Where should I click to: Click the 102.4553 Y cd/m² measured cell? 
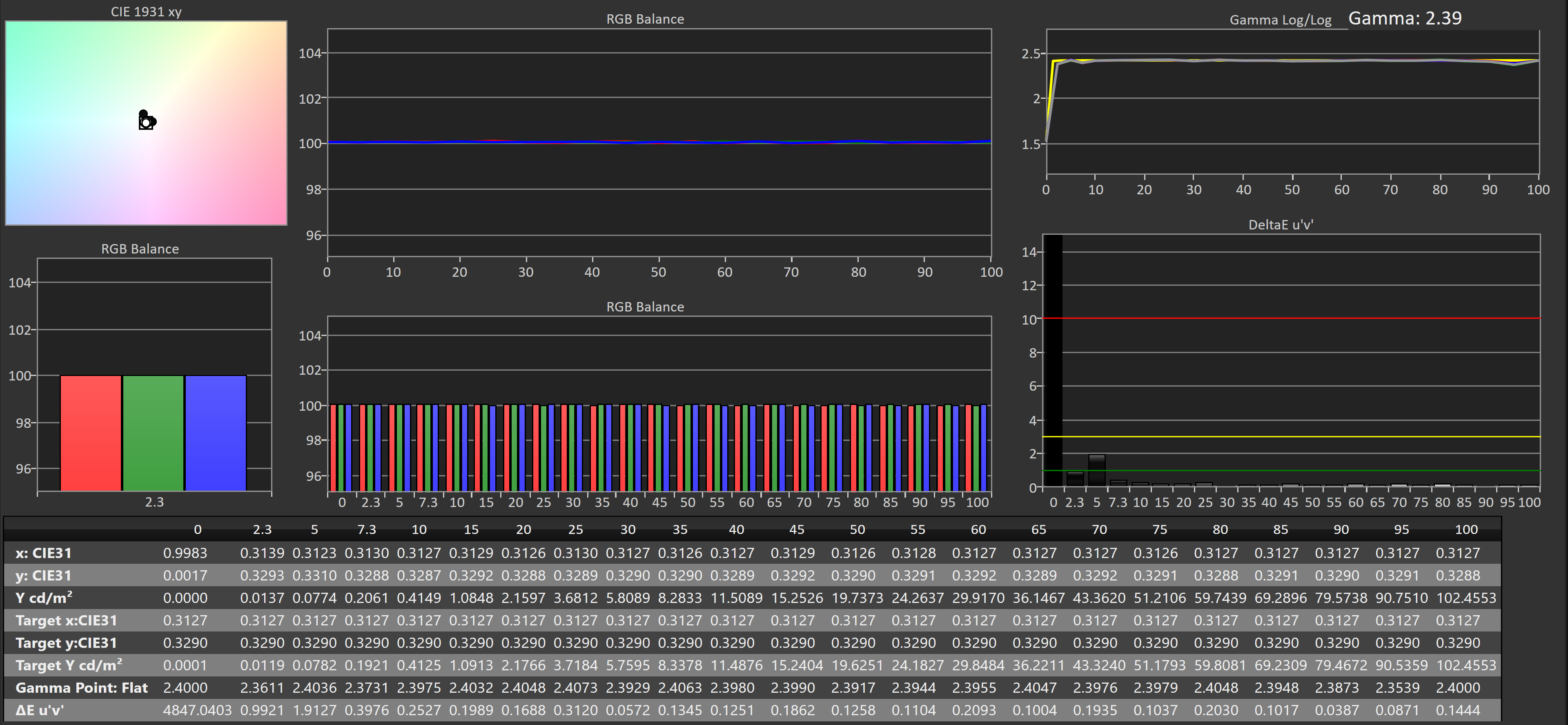1466,598
